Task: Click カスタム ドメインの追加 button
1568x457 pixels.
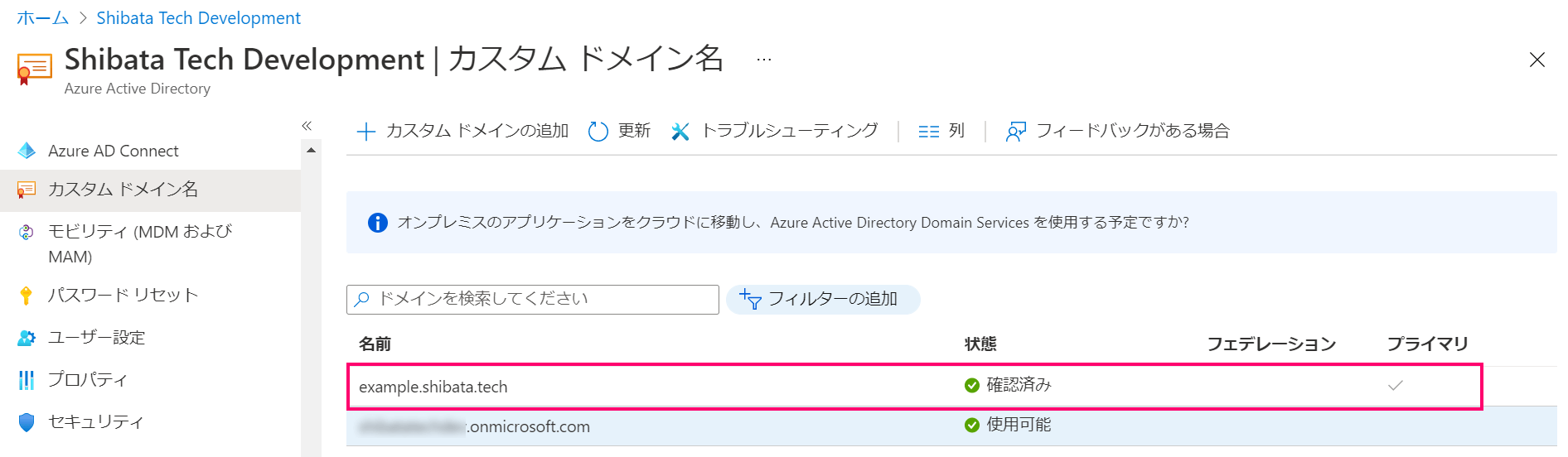Action: click(462, 131)
